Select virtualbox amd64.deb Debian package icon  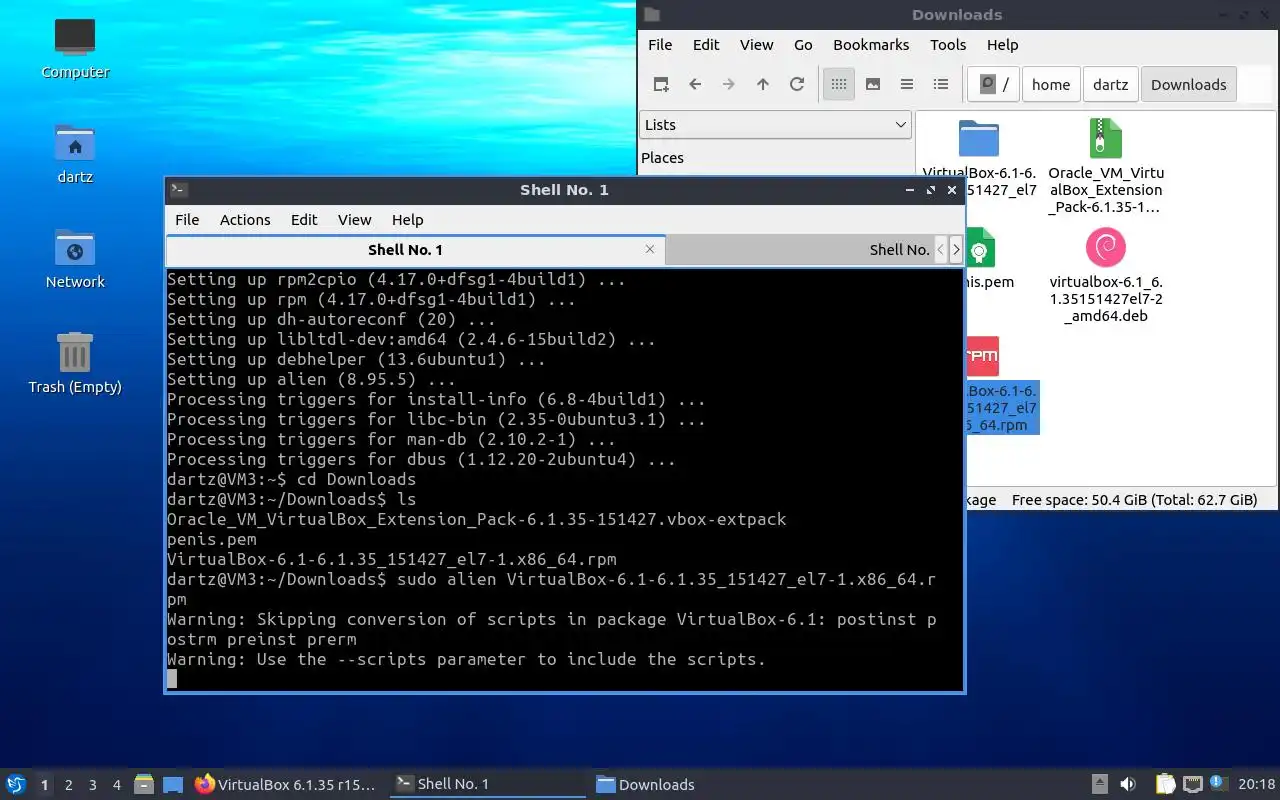point(1106,247)
